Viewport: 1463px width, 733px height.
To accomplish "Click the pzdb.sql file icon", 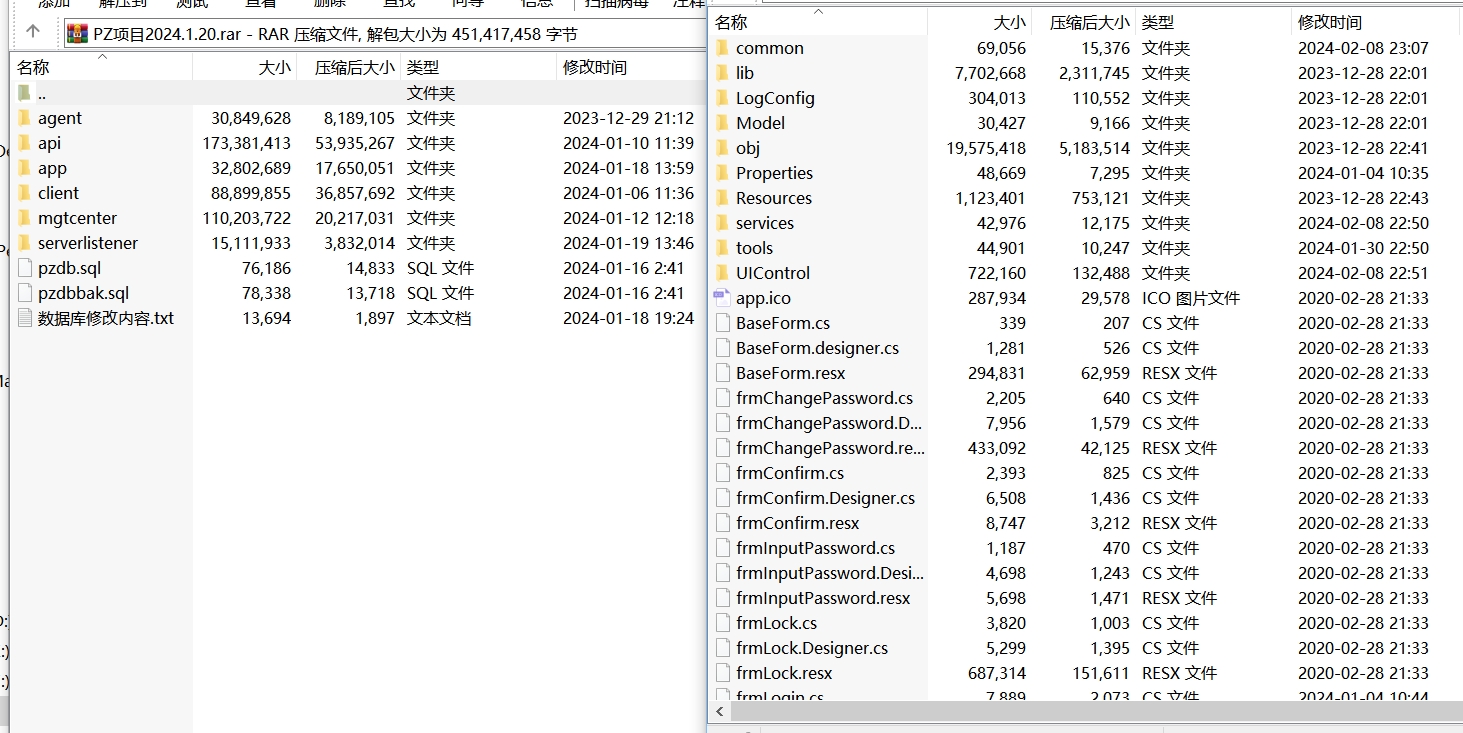I will coord(25,268).
